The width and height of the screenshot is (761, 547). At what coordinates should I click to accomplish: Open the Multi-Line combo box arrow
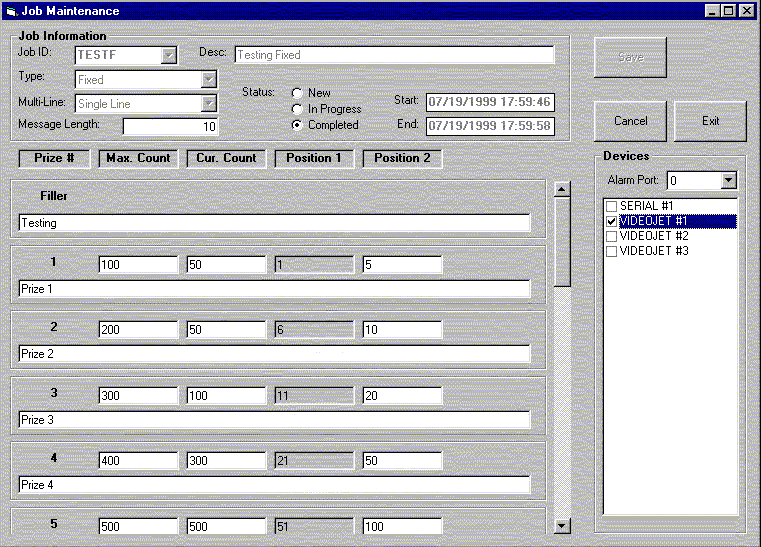click(209, 103)
